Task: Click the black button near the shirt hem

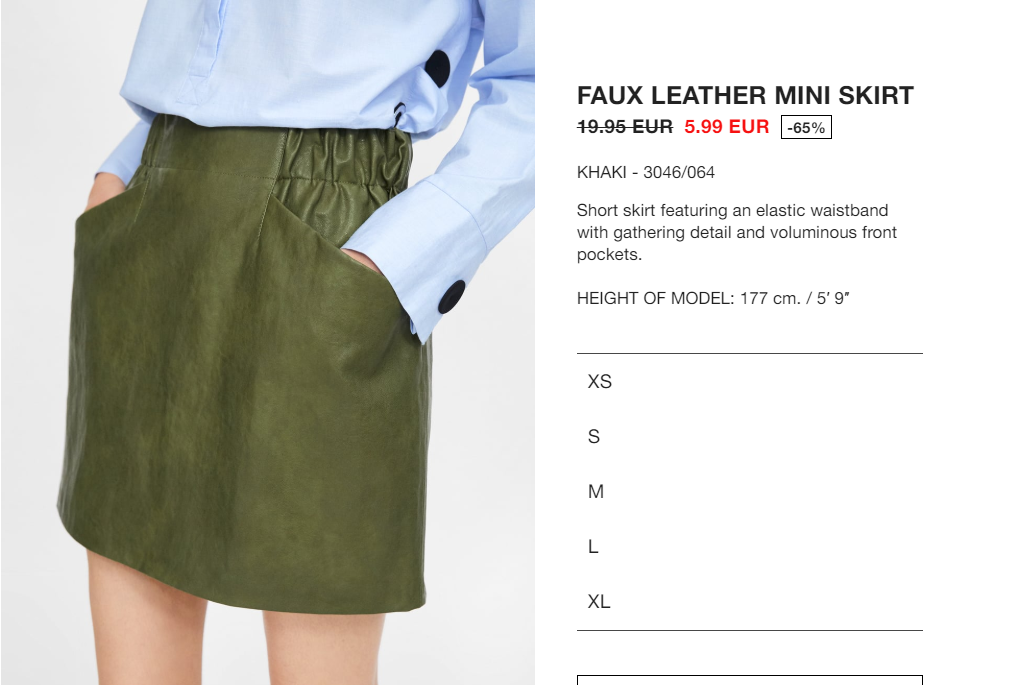Action: coord(438,68)
